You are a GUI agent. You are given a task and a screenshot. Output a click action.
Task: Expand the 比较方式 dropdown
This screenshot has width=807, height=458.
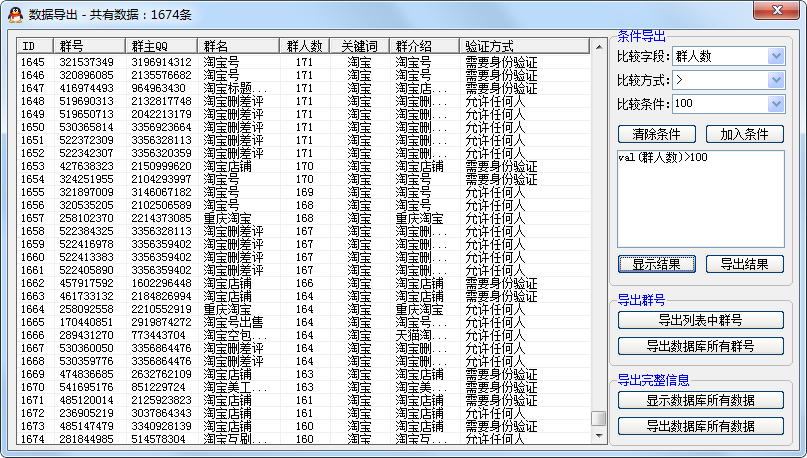point(776,80)
